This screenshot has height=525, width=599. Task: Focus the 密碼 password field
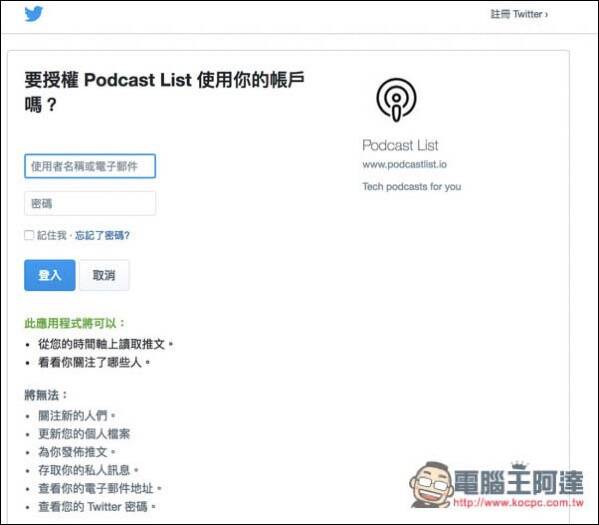[90, 203]
